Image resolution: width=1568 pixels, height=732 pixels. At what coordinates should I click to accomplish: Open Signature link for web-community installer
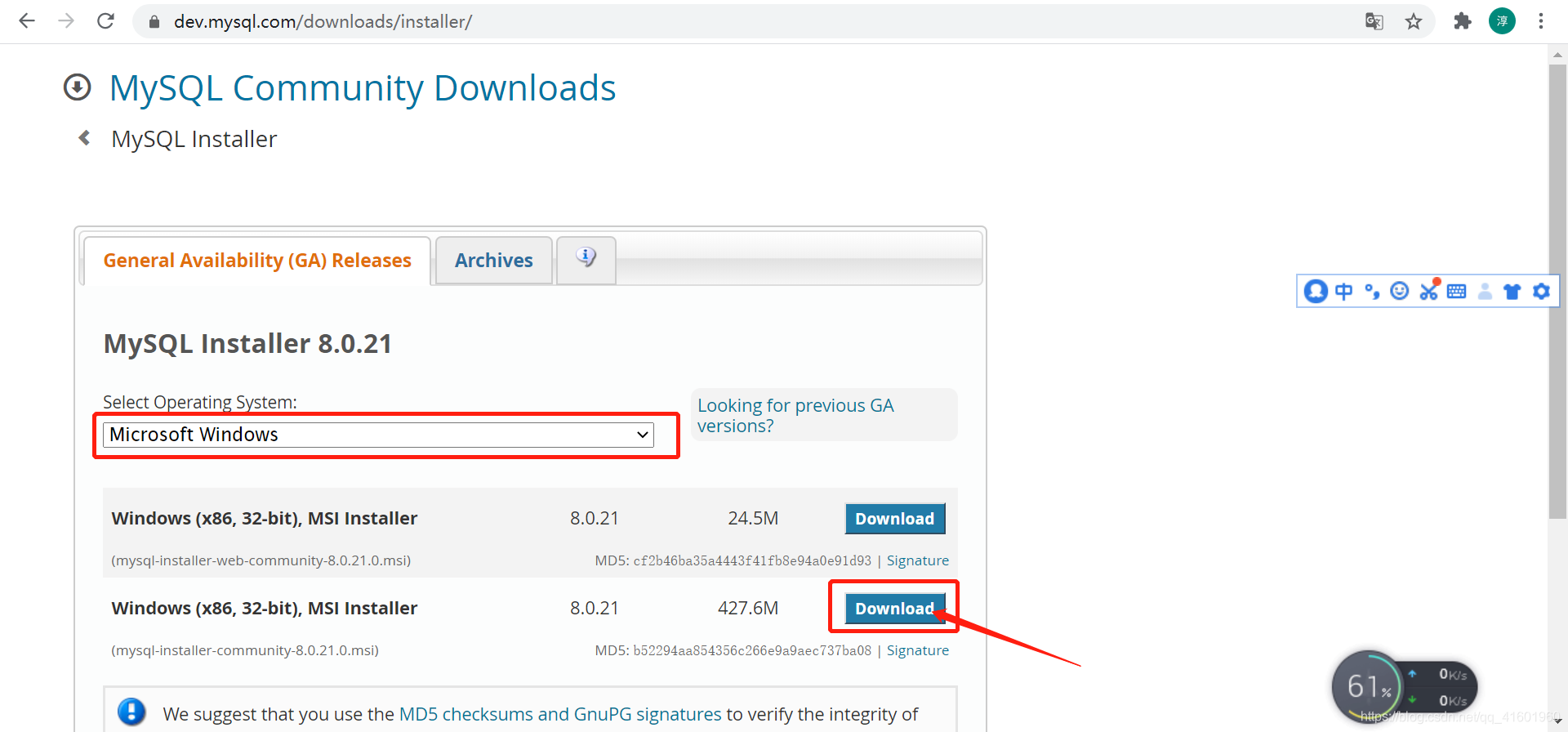tap(918, 560)
